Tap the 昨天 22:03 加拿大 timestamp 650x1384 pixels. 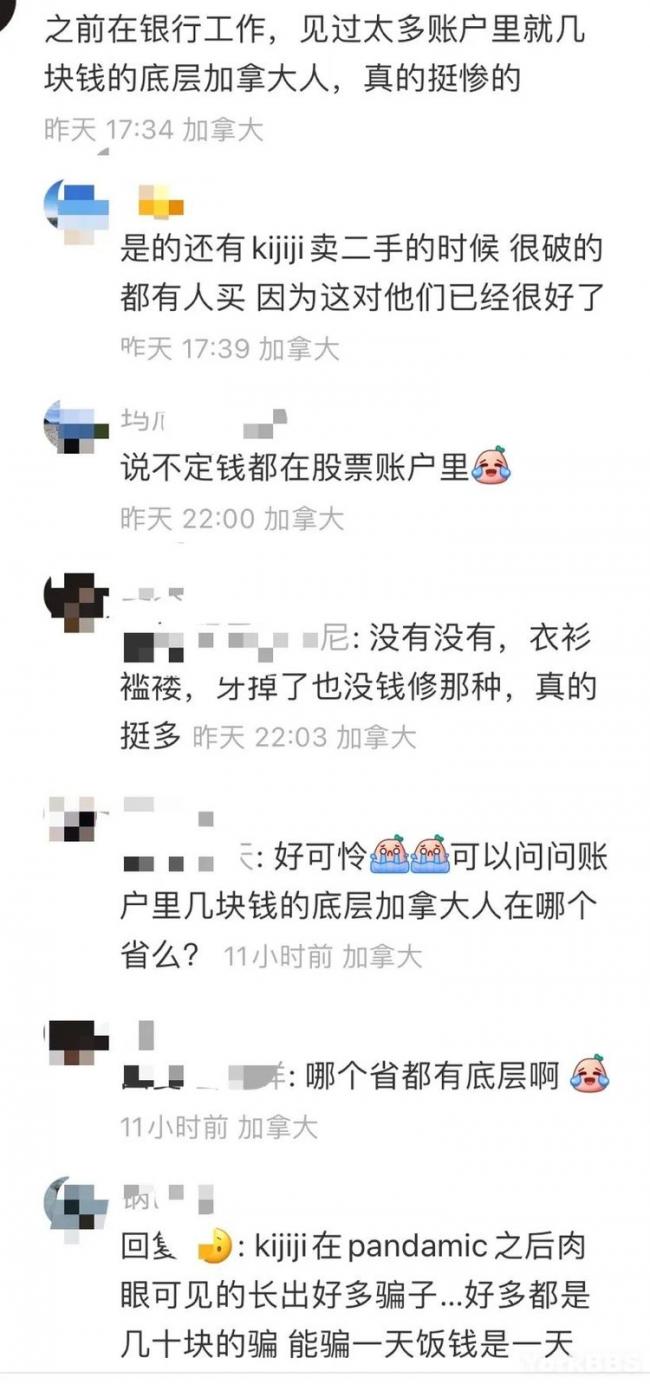304,737
